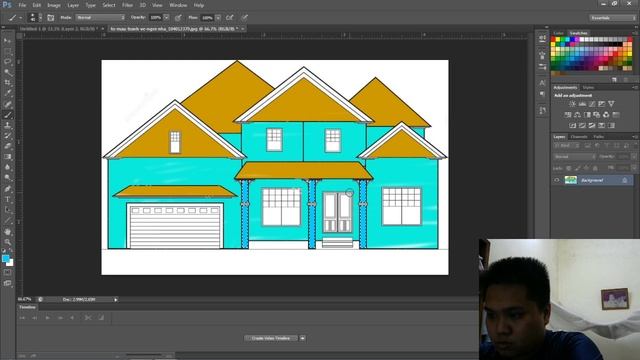Add a Photo Filter adjustment
This screenshot has height=360, width=640.
click(x=597, y=115)
